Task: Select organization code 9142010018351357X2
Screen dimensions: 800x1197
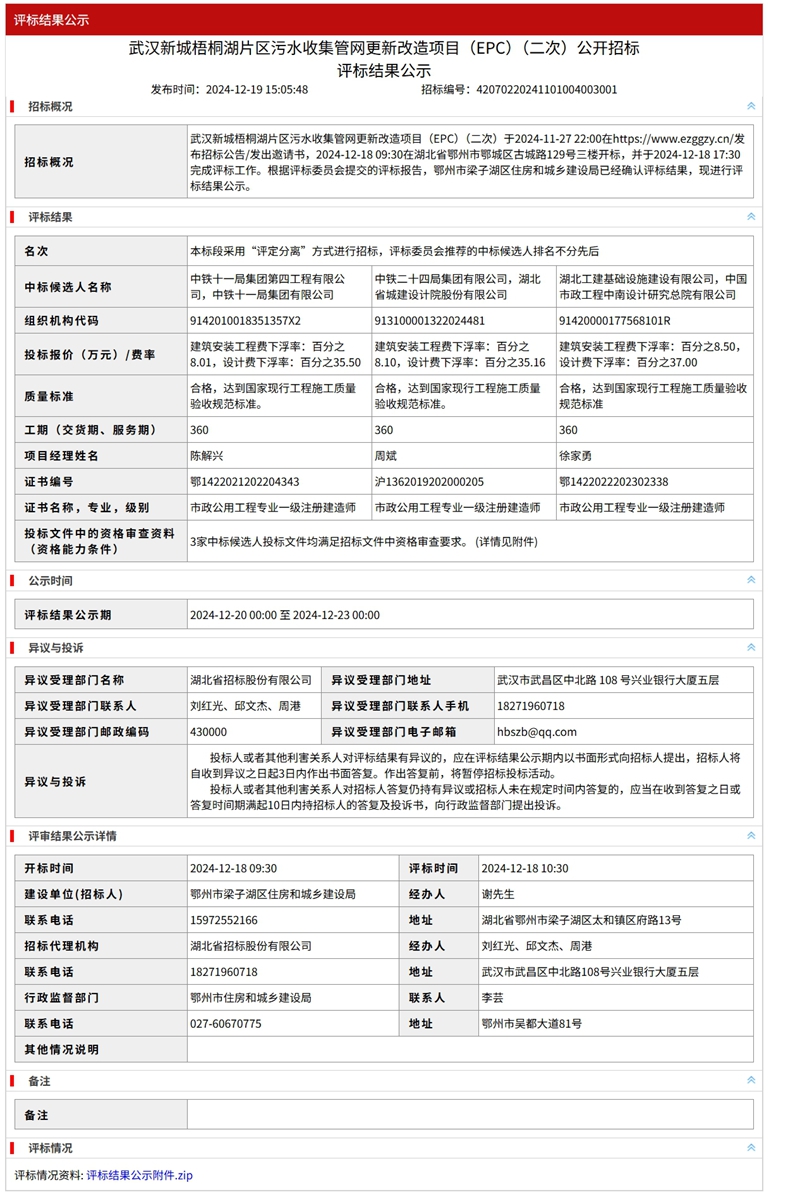Action: [x=245, y=321]
